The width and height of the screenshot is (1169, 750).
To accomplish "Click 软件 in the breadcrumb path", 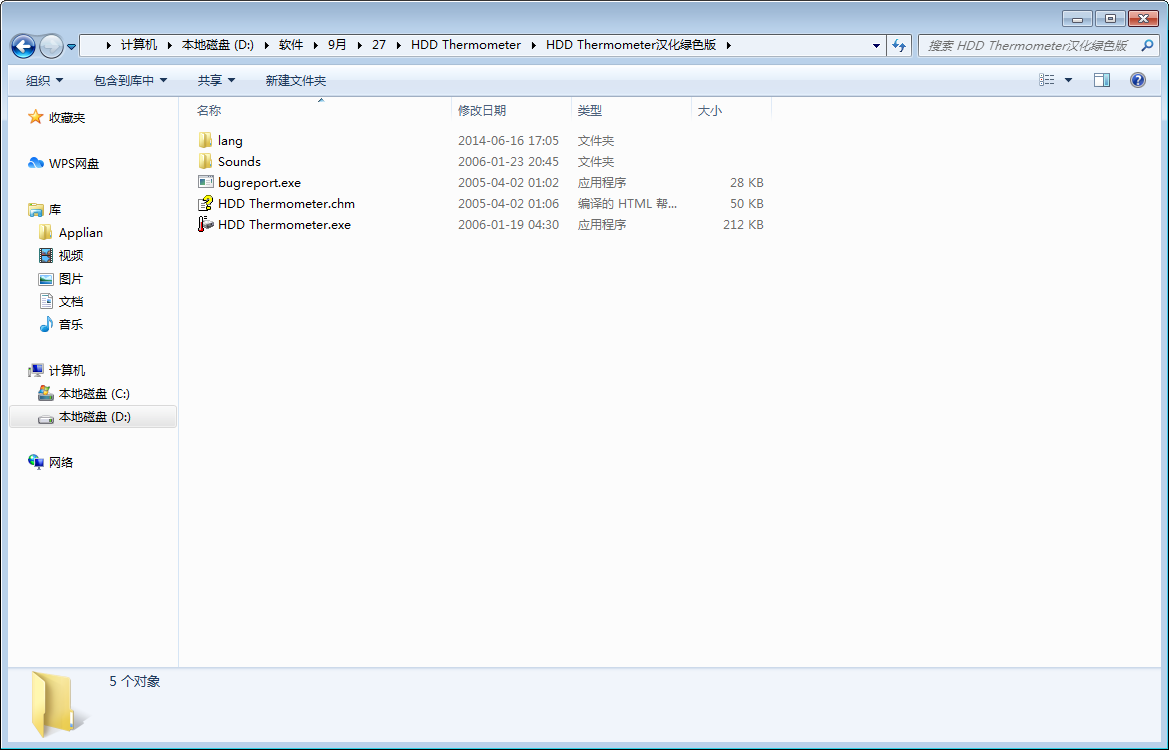I will pyautogui.click(x=291, y=45).
